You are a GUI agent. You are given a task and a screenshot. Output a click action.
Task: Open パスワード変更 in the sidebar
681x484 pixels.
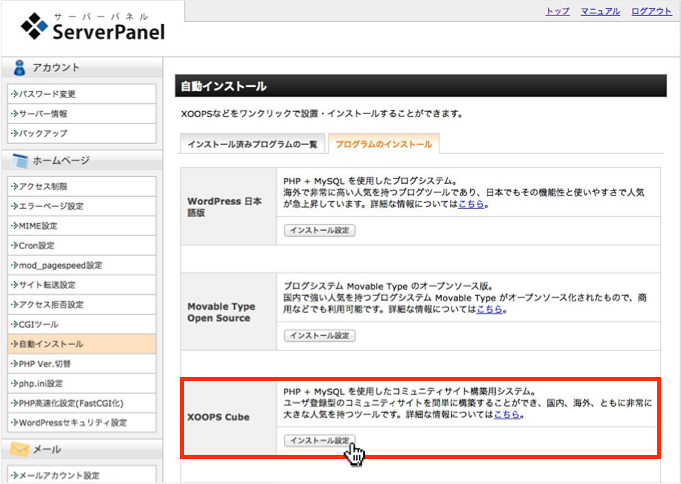82,94
